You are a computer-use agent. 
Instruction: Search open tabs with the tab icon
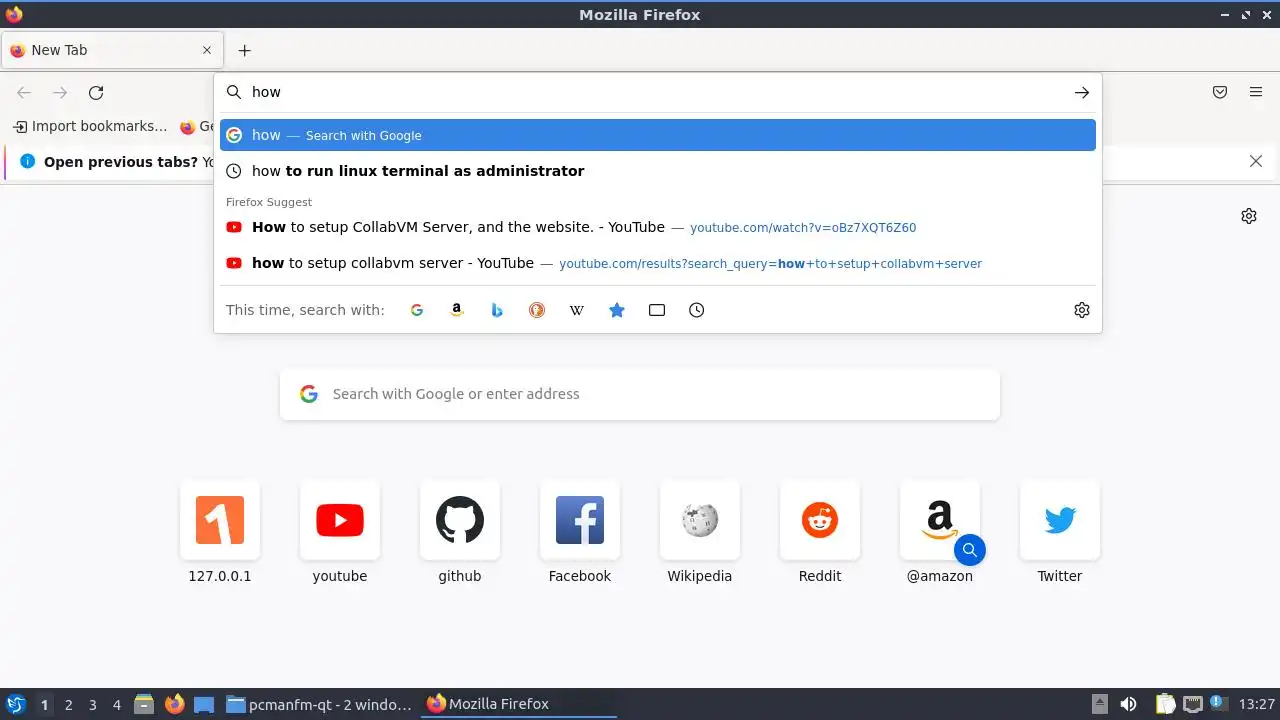[657, 310]
